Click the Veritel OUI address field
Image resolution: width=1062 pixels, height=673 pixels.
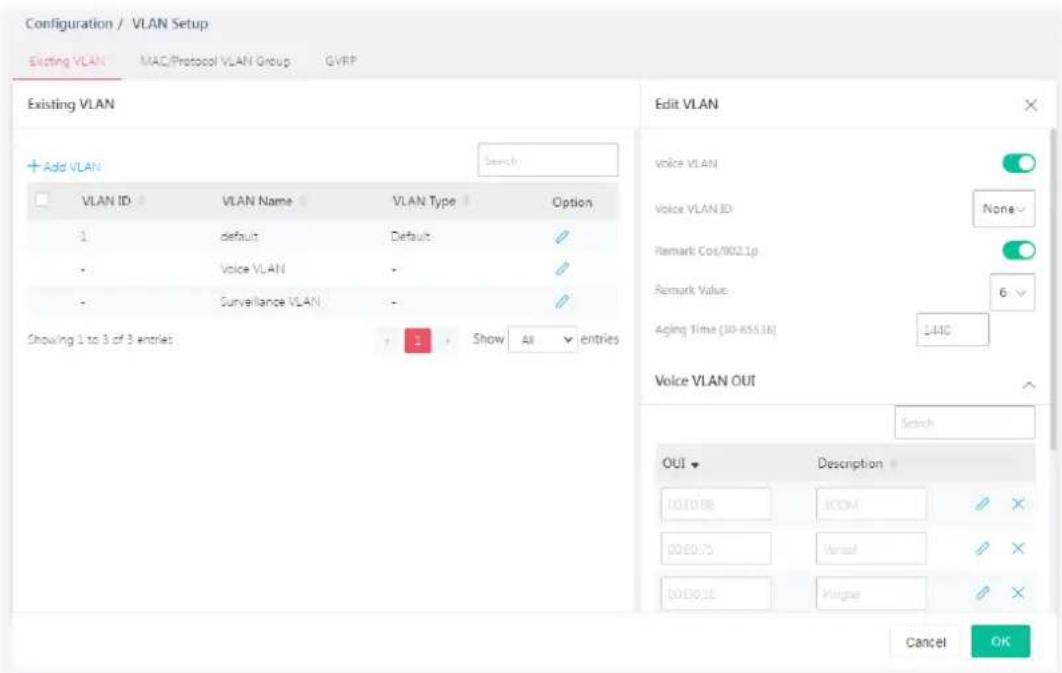715,548
